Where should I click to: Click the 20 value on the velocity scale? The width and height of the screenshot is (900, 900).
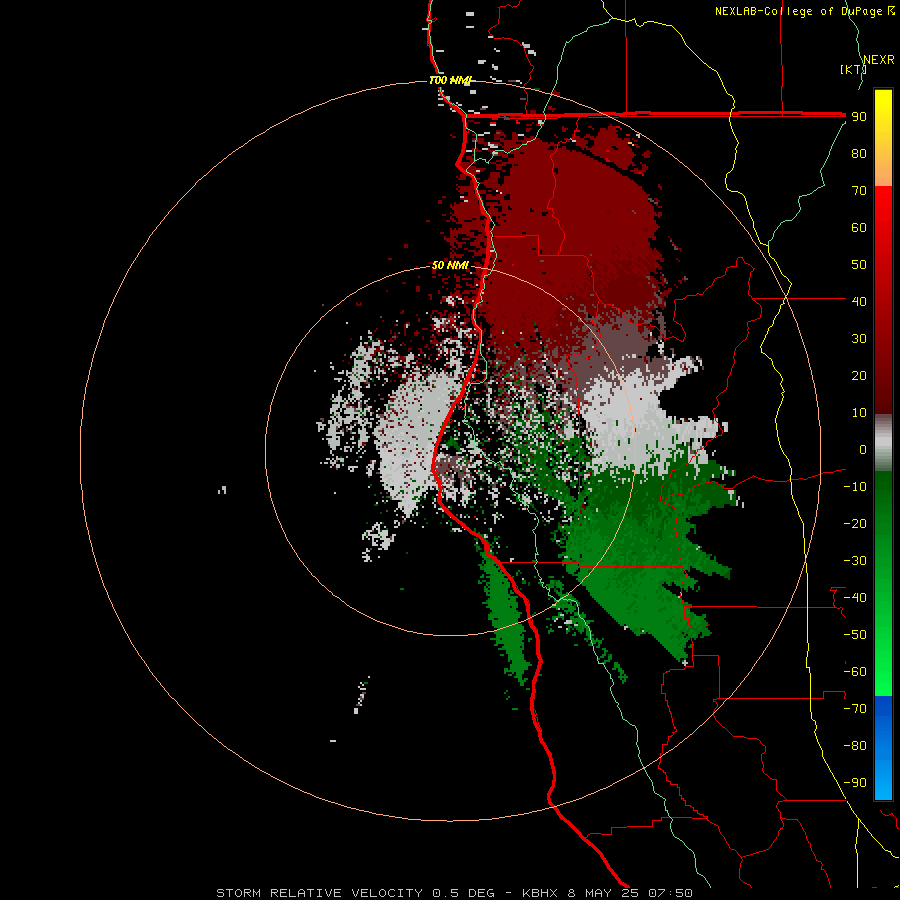click(859, 376)
